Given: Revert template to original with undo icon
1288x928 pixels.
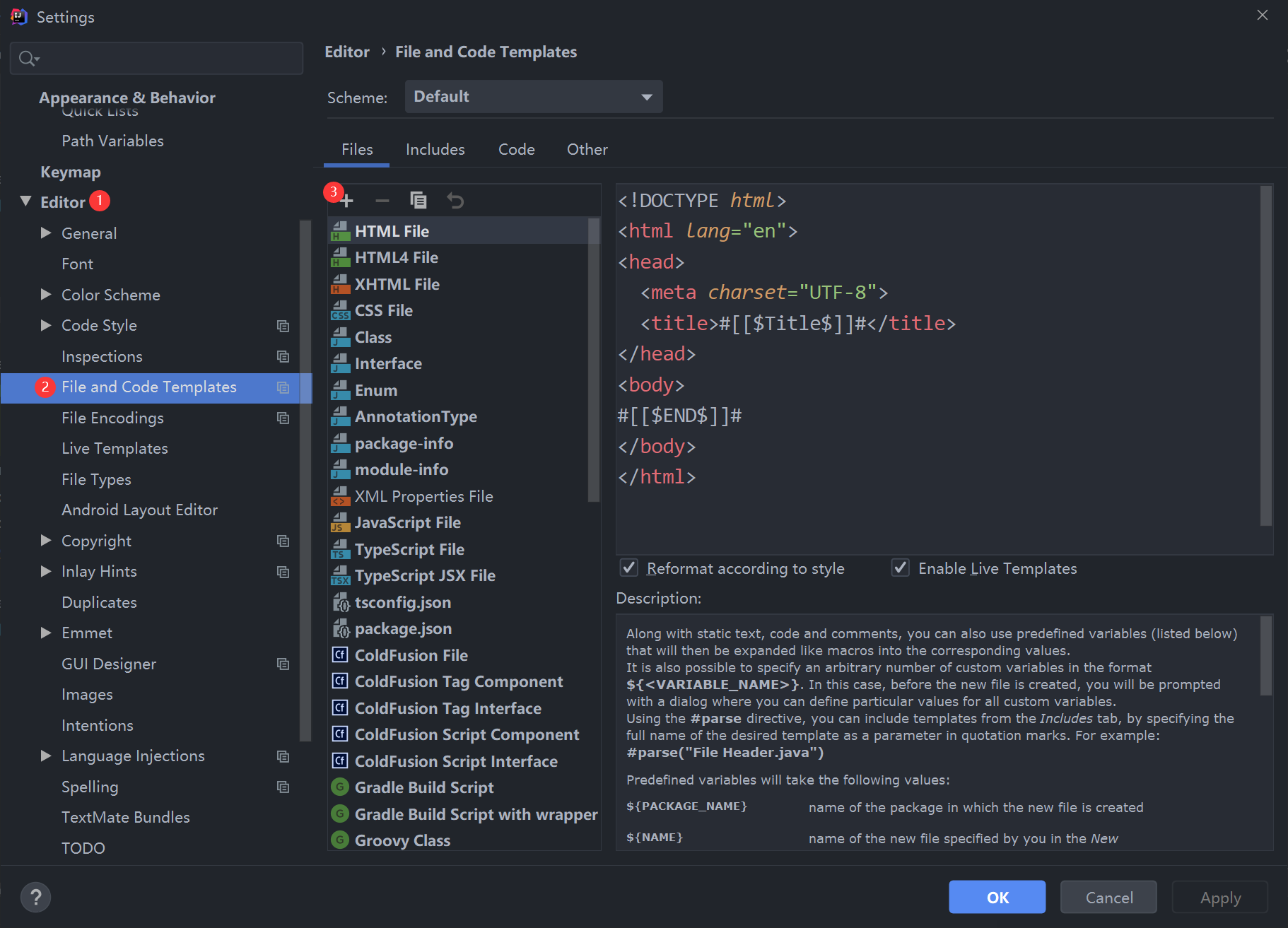Looking at the screenshot, I should tap(455, 201).
